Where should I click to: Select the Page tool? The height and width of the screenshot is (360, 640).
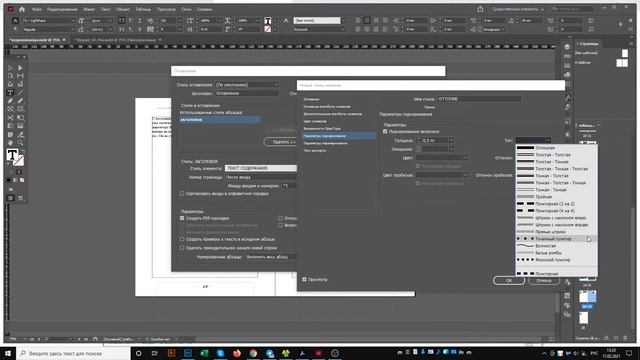(11, 76)
